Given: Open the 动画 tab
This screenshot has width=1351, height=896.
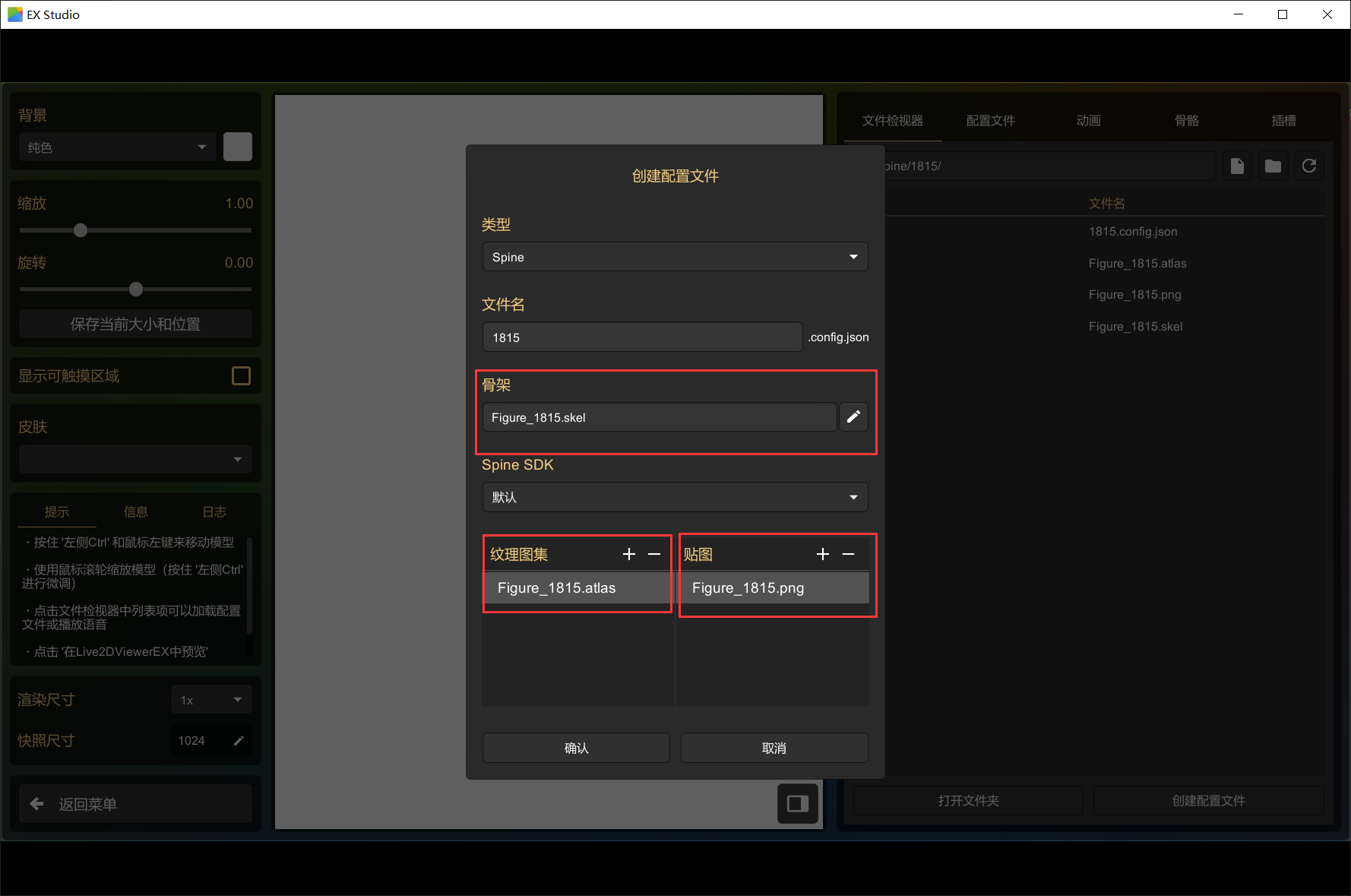Looking at the screenshot, I should coord(1089,120).
